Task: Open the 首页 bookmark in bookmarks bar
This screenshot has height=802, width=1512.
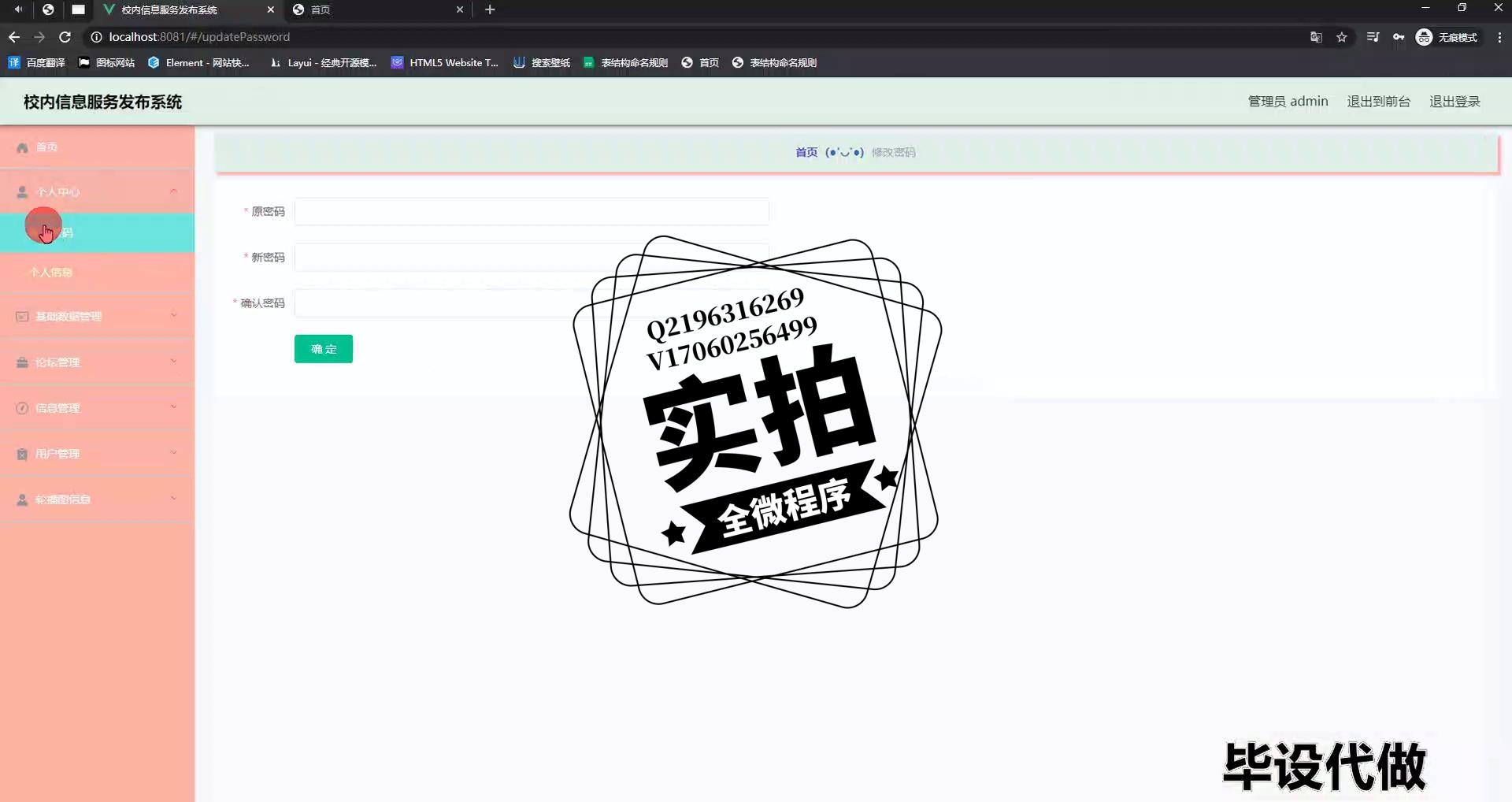Action: pos(700,62)
